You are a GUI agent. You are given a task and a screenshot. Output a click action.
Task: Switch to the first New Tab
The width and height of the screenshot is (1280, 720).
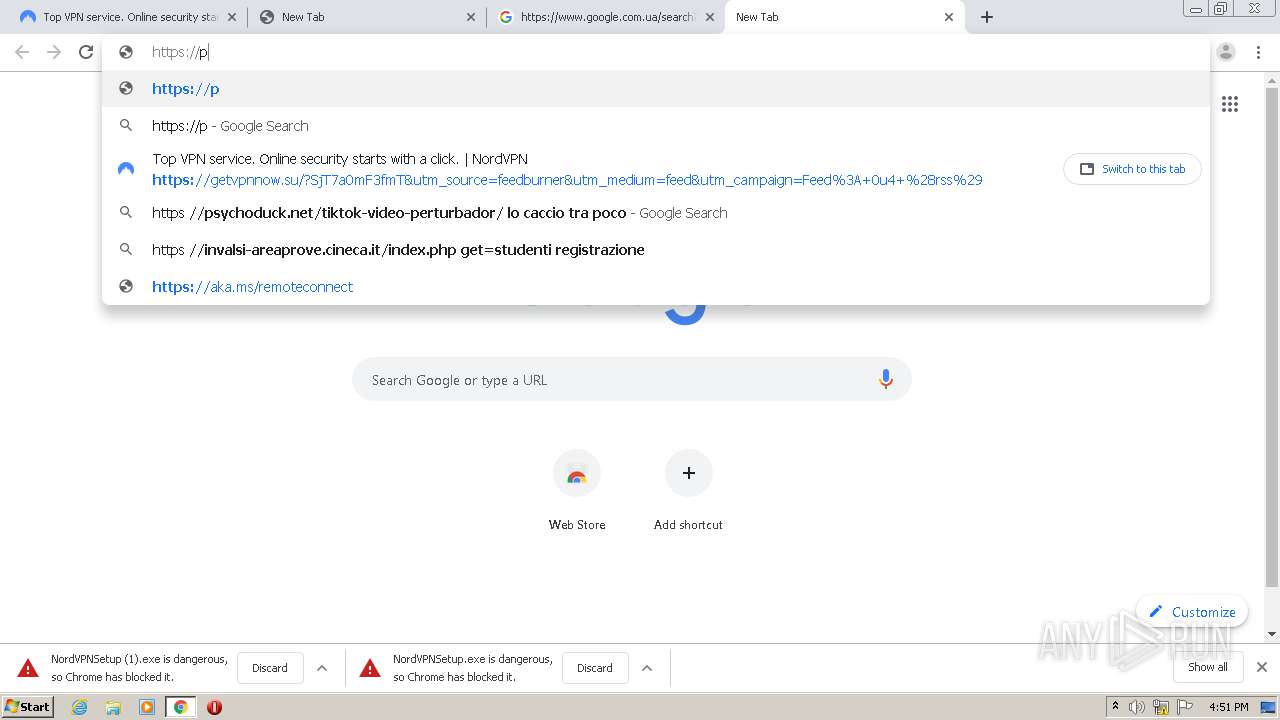click(367, 17)
